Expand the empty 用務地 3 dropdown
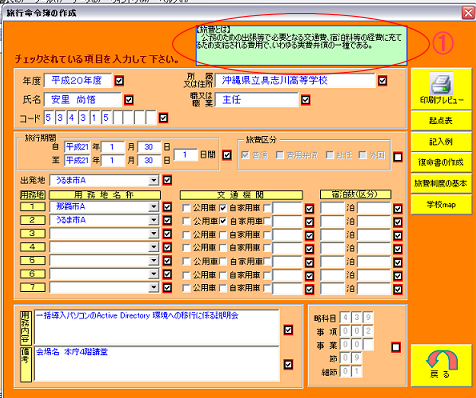 pyautogui.click(x=153, y=234)
